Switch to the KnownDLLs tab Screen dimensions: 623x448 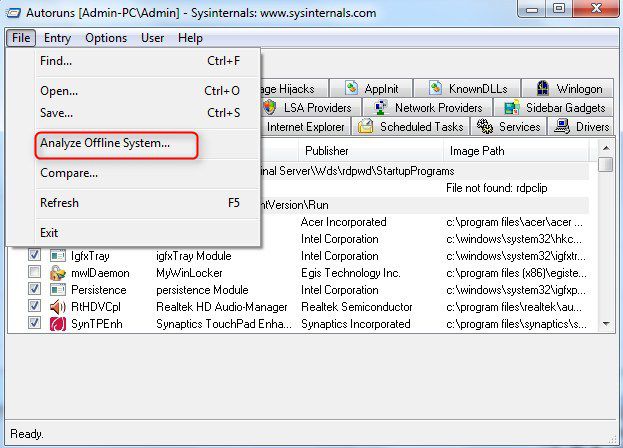pyautogui.click(x=467, y=88)
